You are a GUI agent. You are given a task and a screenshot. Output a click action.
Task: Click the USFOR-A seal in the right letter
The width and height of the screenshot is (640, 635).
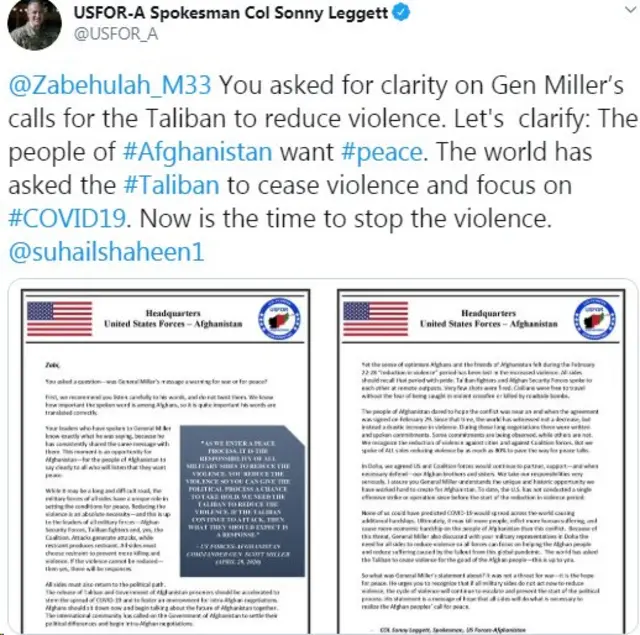tap(595, 319)
